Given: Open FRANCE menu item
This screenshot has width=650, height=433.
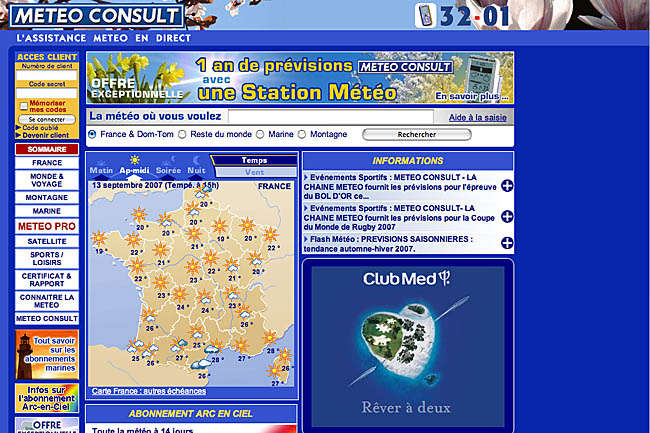Looking at the screenshot, I should click(47, 163).
